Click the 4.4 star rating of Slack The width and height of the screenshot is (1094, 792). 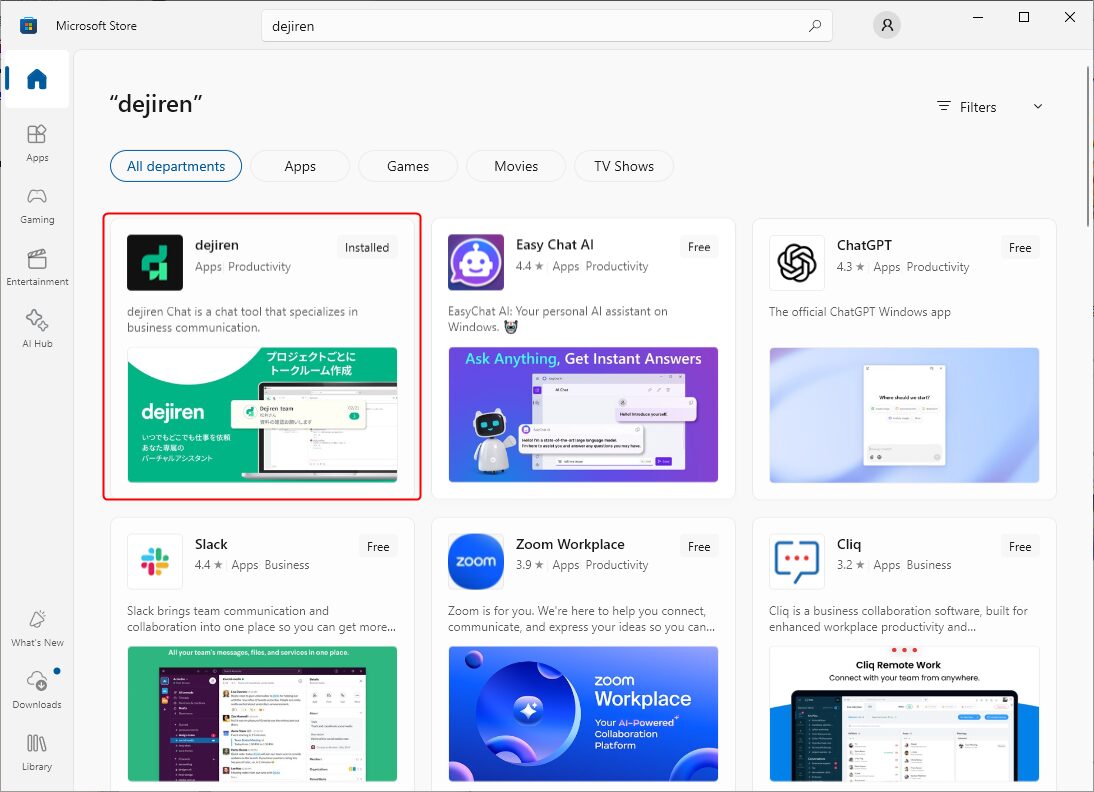coord(209,565)
